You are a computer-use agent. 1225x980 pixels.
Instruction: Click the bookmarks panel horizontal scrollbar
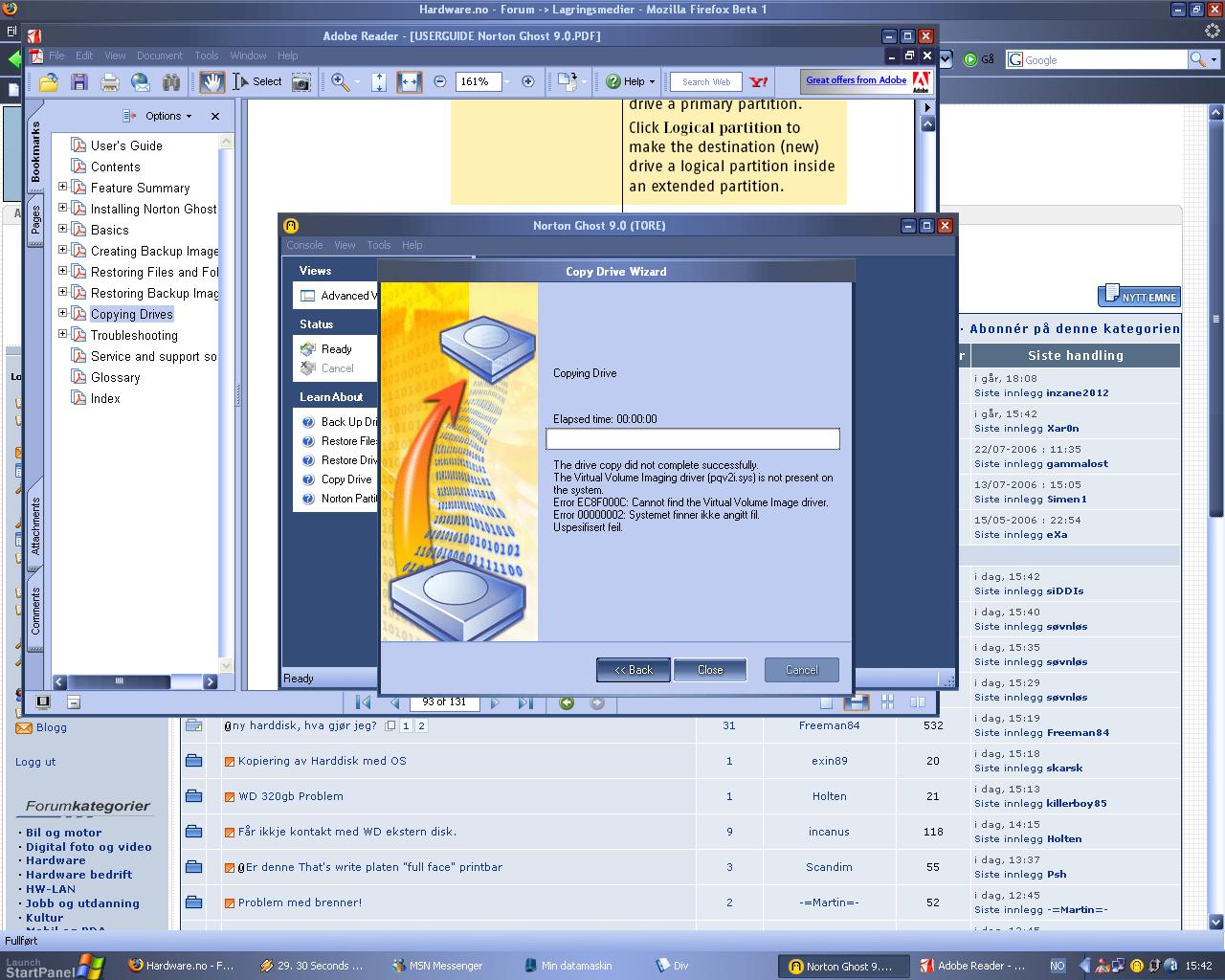tap(136, 681)
